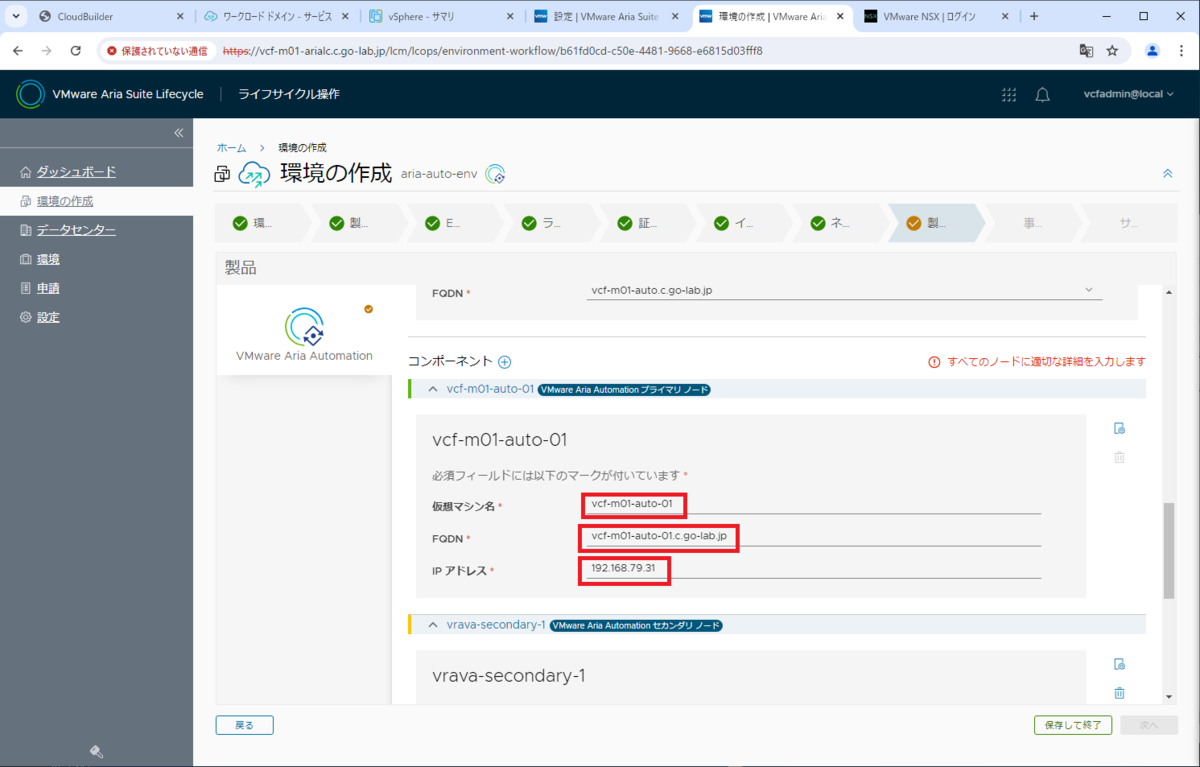Click the text すべてのノードに適切な詳細を入力します
Viewport: 1200px width, 767px height.
tap(1046, 362)
